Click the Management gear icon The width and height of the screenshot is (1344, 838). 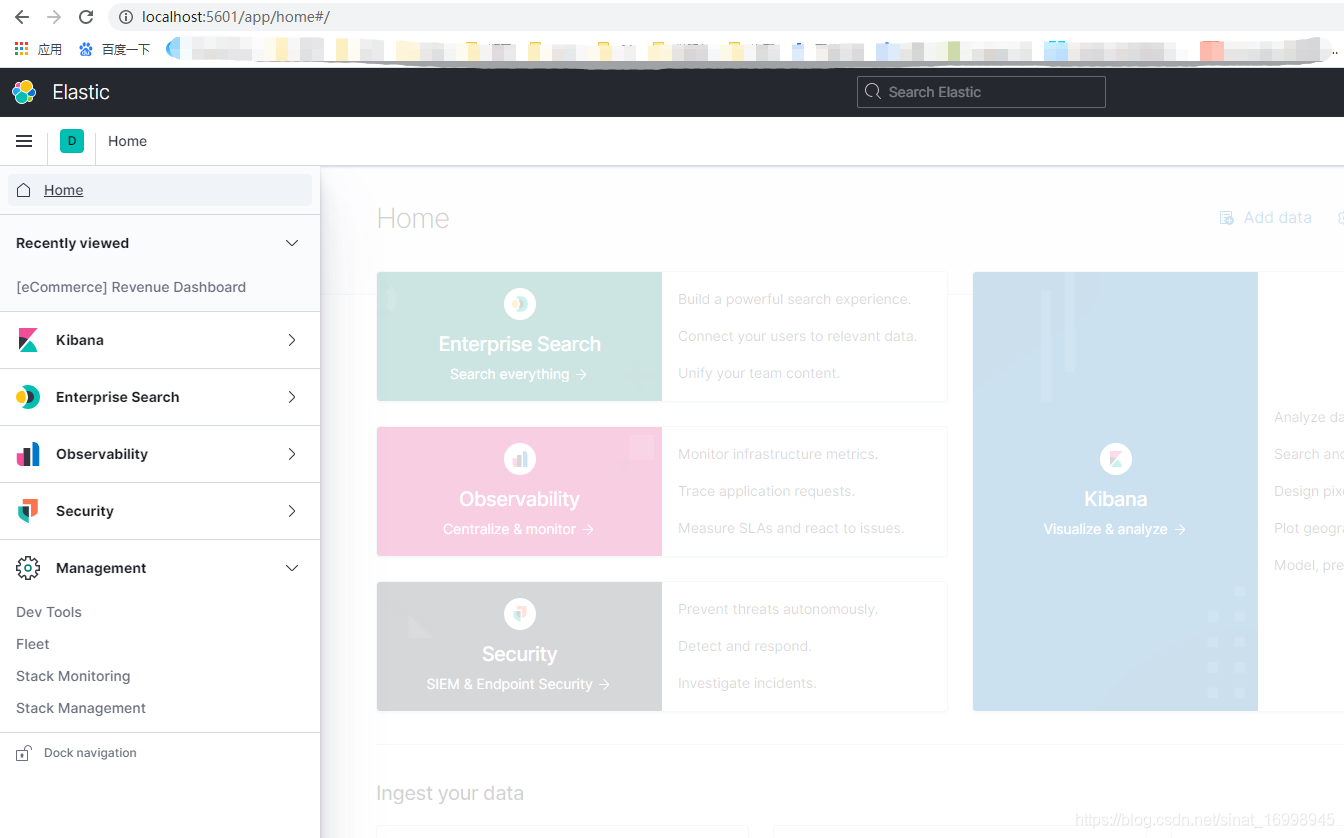(28, 568)
